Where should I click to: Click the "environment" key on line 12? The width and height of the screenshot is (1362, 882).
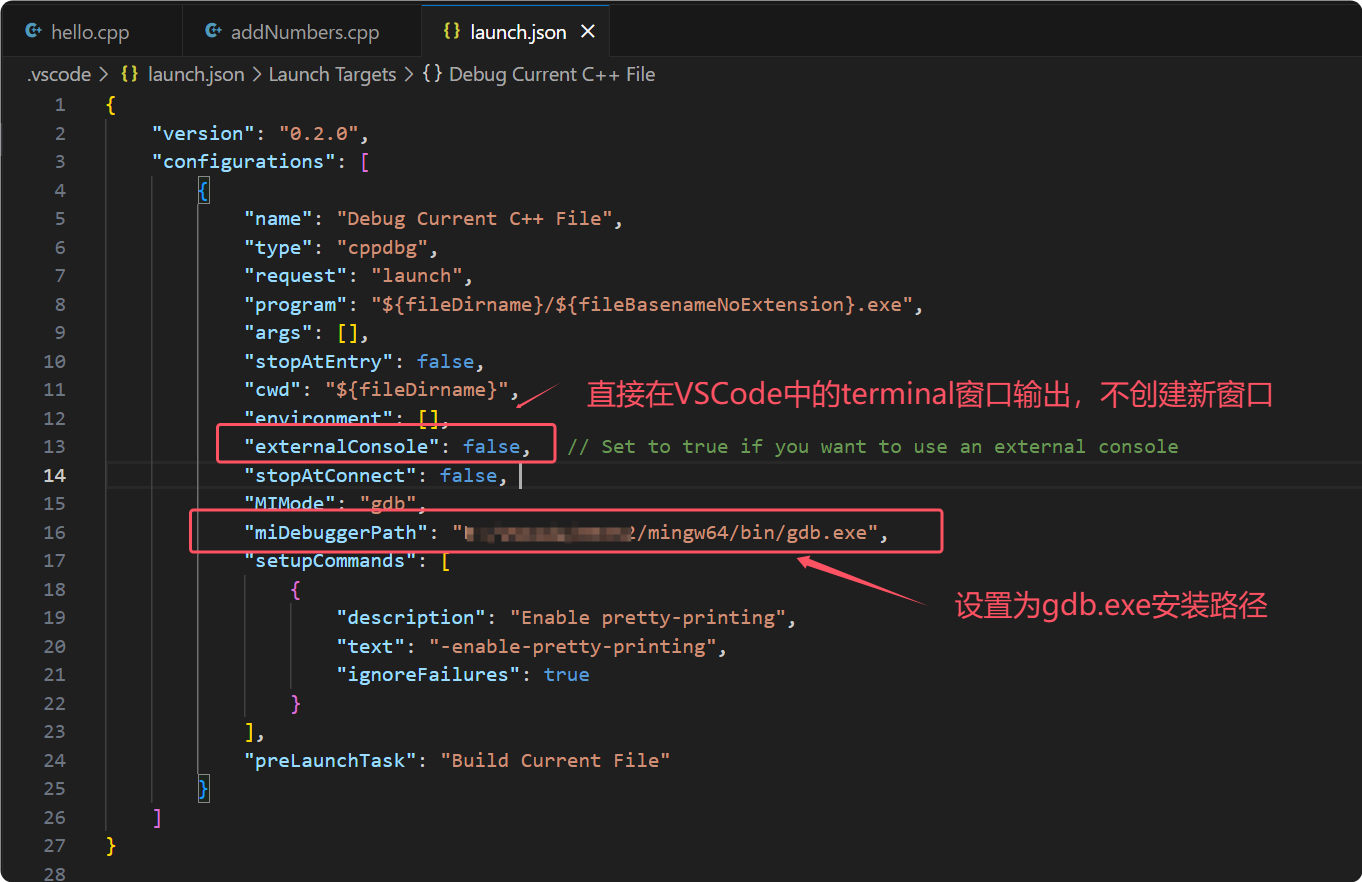pos(319,418)
